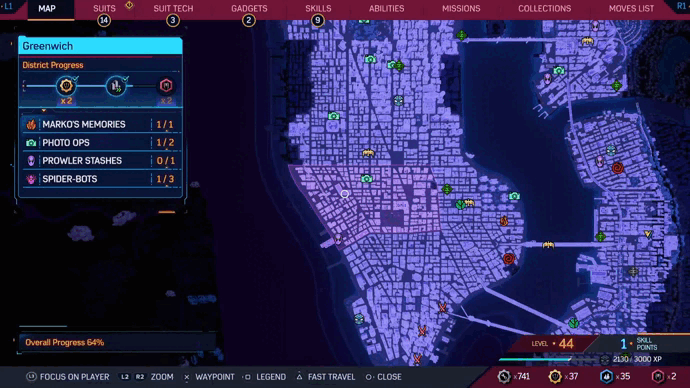Select the Photo Ops row
Image resolution: width=690 pixels, height=388 pixels.
(101, 143)
